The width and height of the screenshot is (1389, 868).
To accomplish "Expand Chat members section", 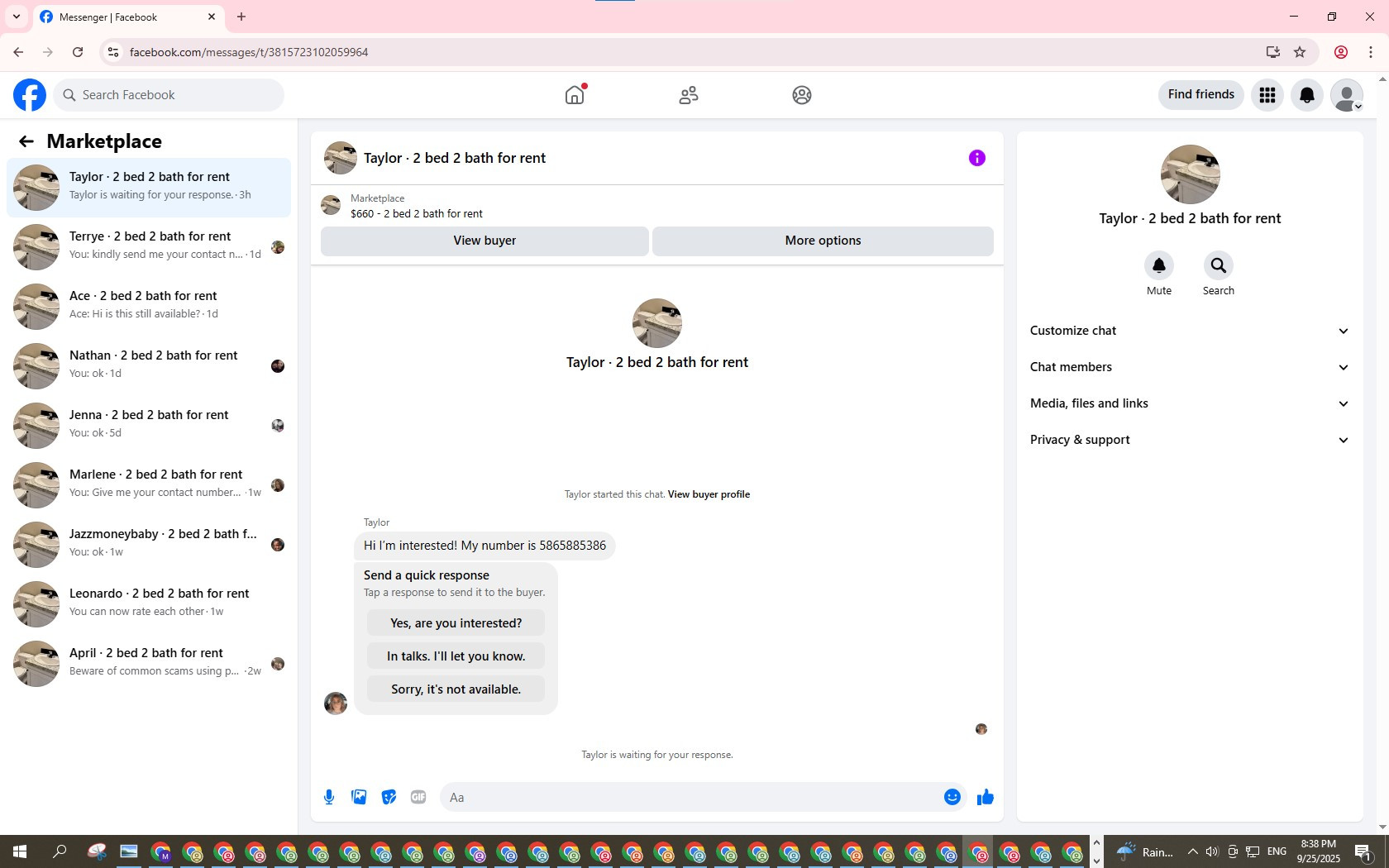I will coord(1190,367).
